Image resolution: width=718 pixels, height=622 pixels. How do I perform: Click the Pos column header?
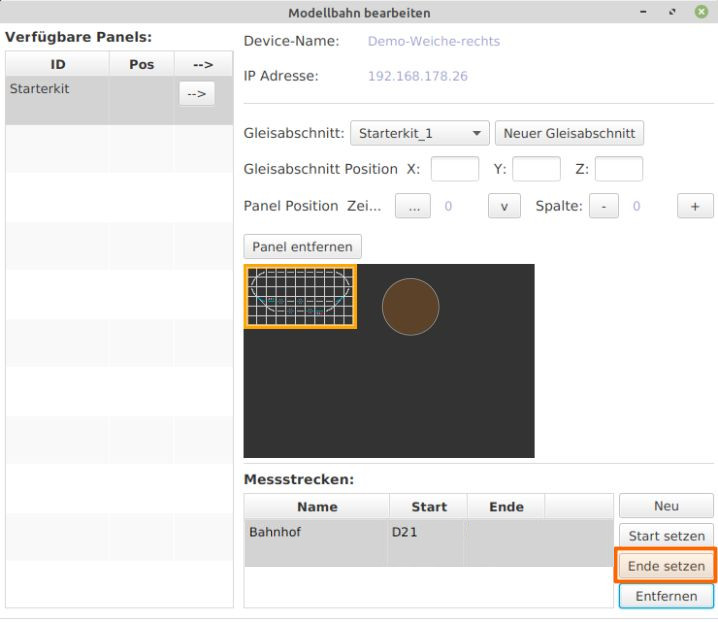pyautogui.click(x=141, y=64)
